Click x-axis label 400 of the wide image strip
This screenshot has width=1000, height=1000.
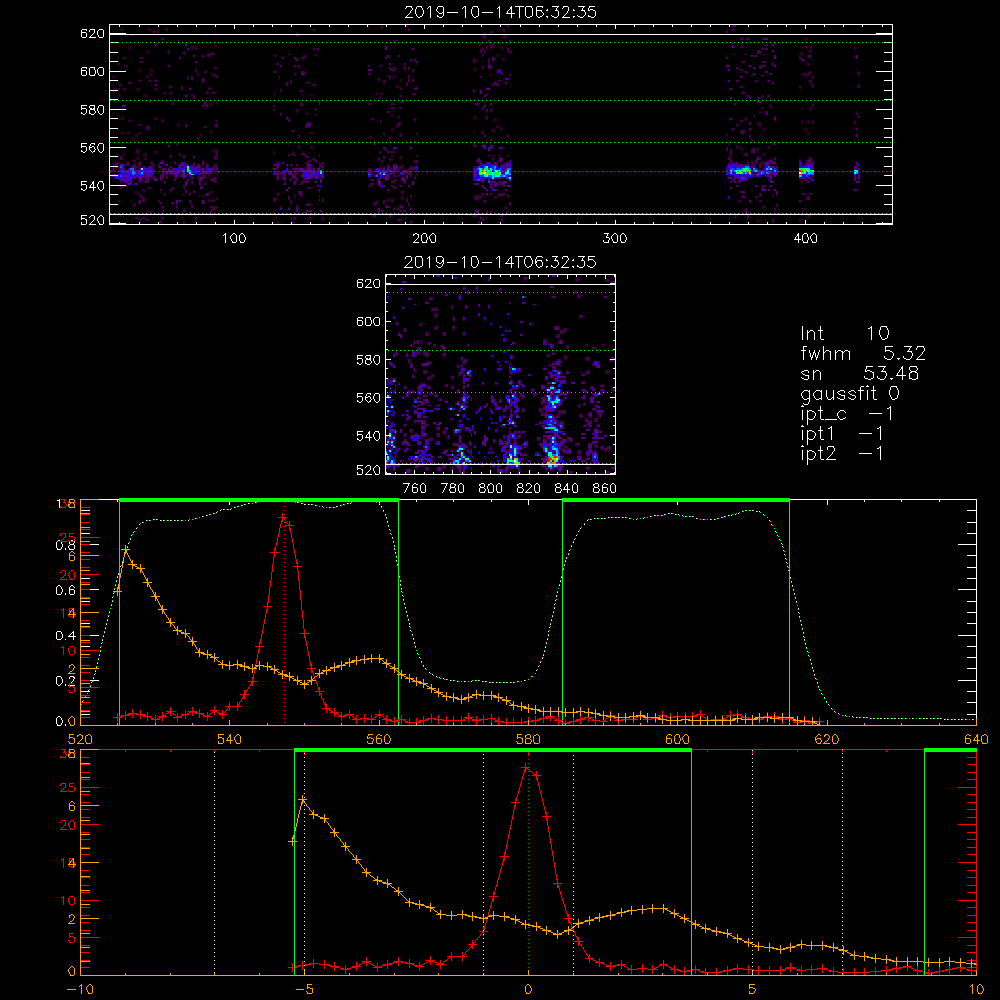[805, 239]
